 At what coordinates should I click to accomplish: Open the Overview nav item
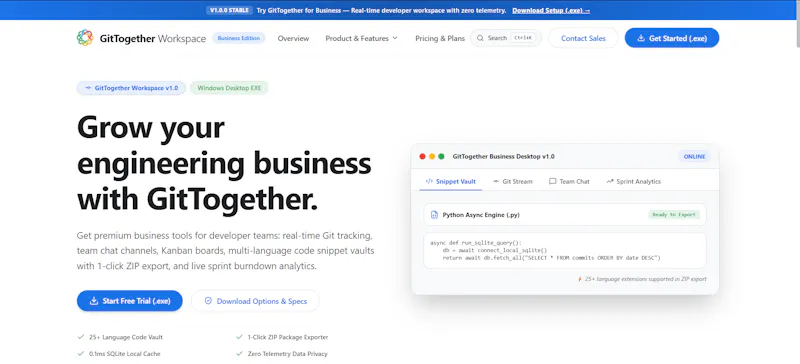click(293, 38)
